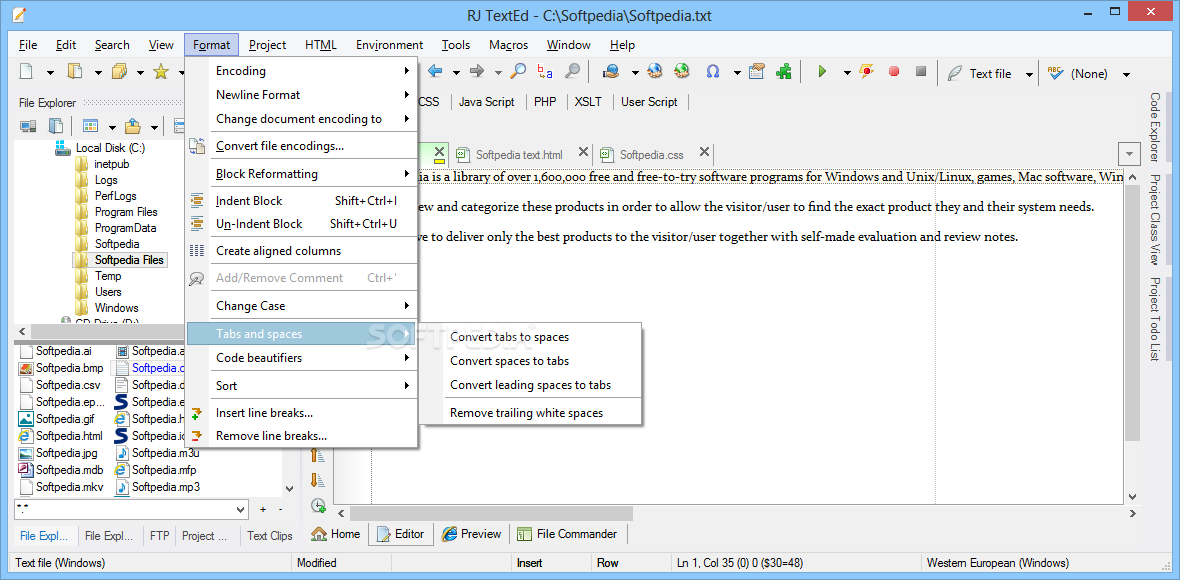
Task: Click the New file icon in the toolbar
Action: (26, 72)
